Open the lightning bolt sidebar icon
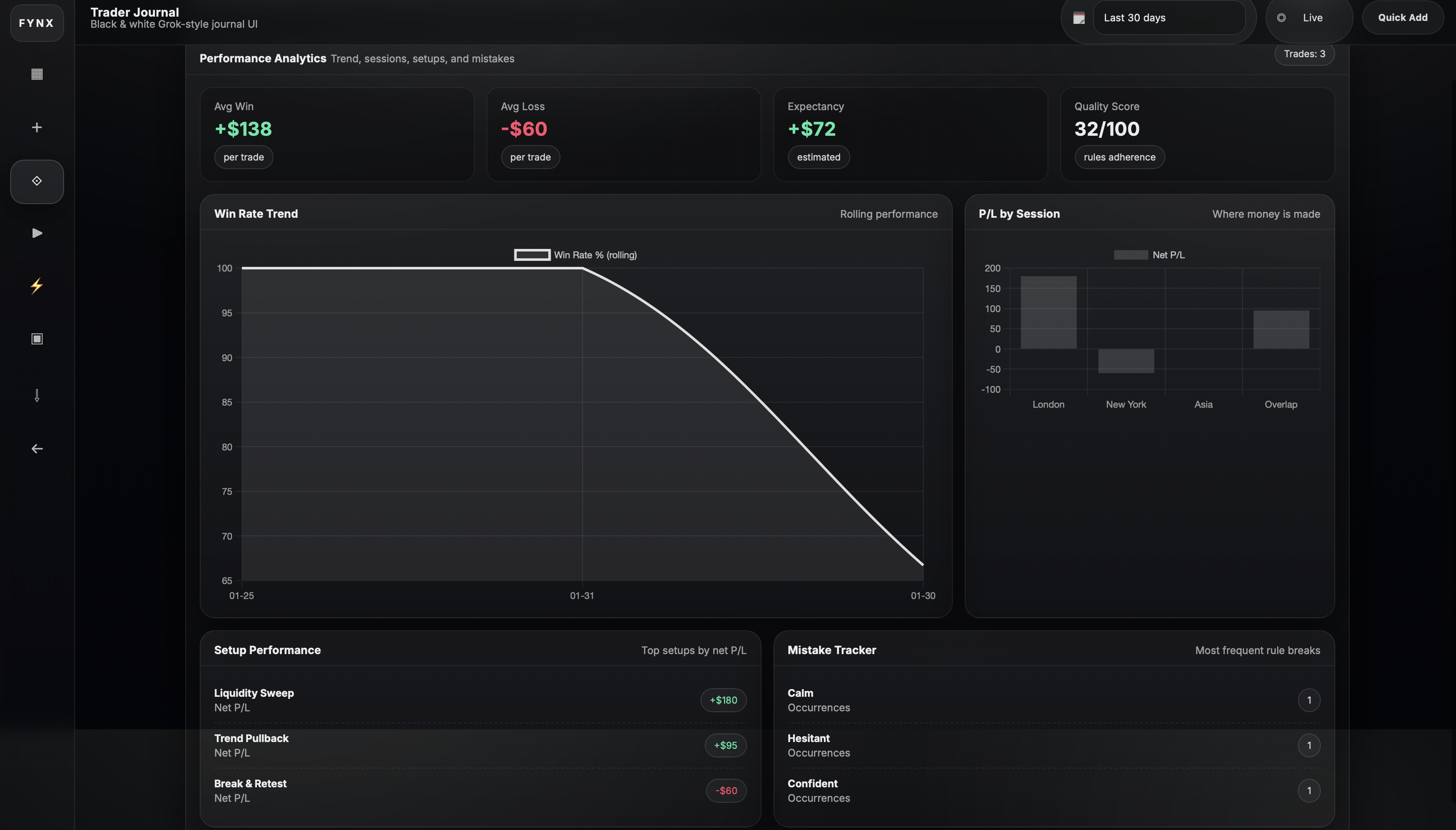Screen dimensions: 1456x830 click(36, 286)
